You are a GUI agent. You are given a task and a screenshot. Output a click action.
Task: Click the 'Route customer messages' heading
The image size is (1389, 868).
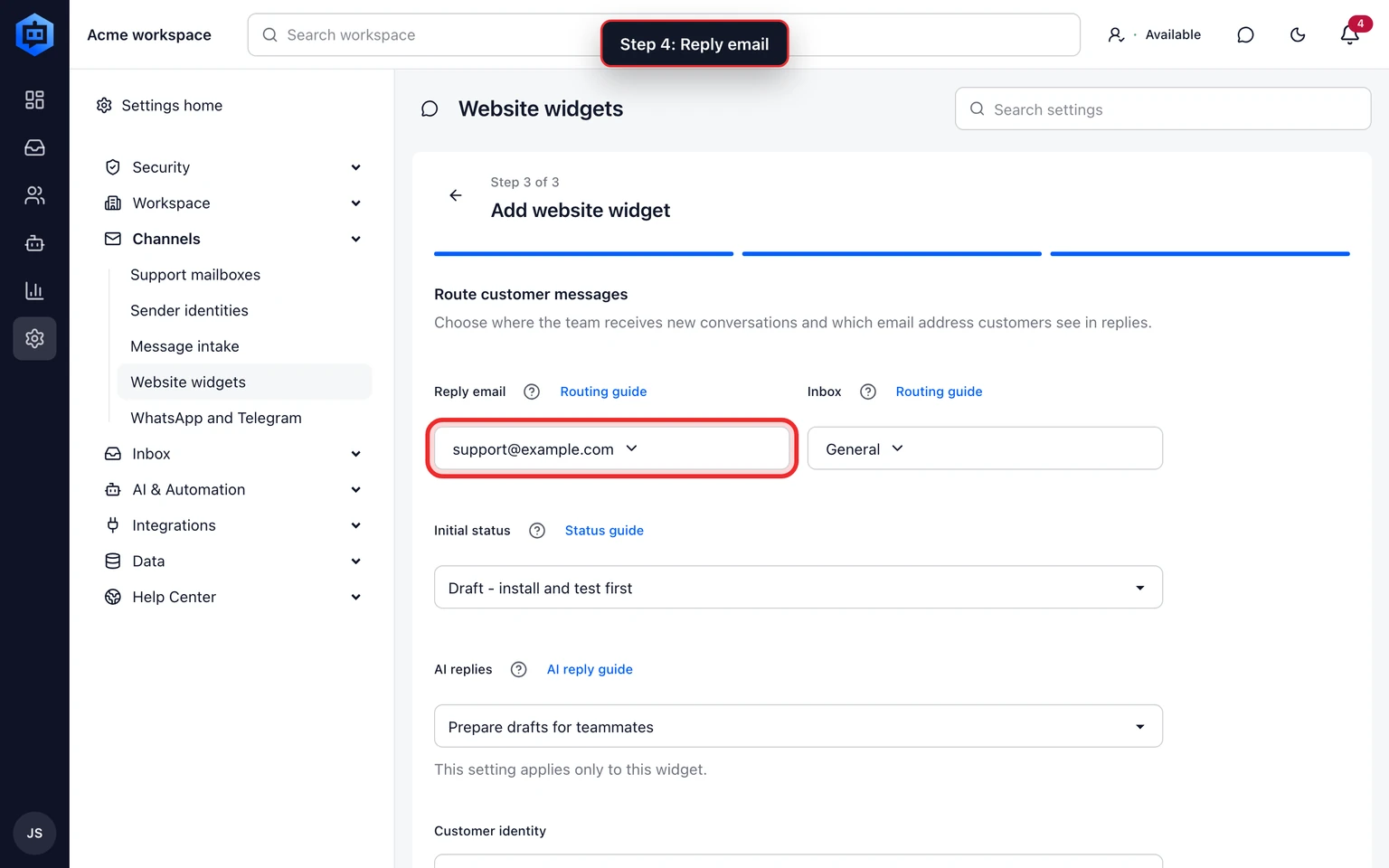click(531, 295)
